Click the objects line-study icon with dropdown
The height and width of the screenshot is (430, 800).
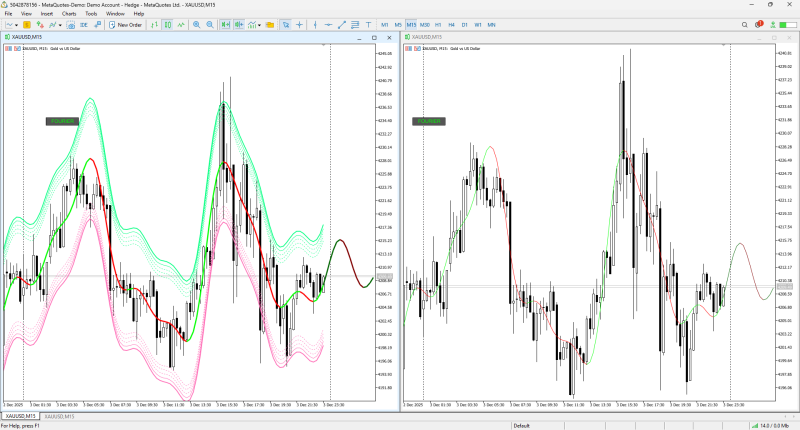pos(53,24)
